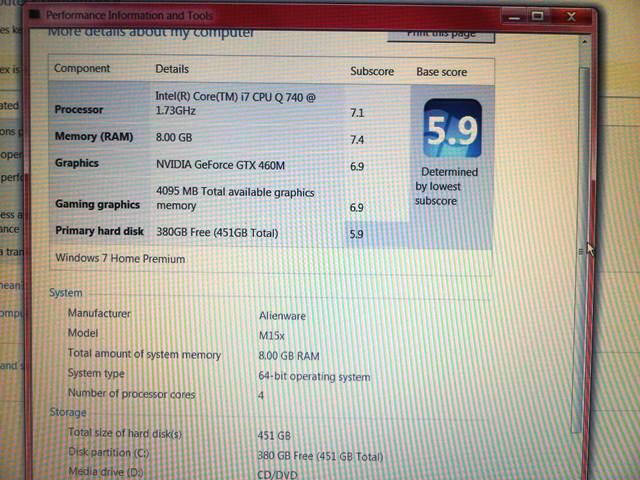
Task: Click the scrollbar up arrow
Action: [x=584, y=41]
